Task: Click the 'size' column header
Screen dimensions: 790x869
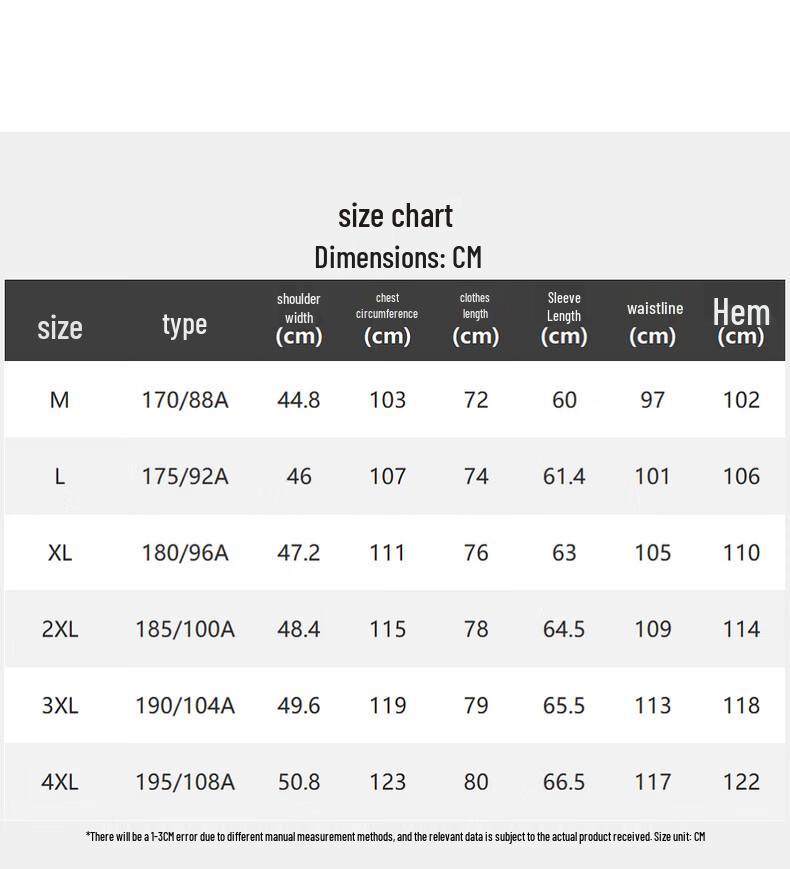Action: pos(60,327)
